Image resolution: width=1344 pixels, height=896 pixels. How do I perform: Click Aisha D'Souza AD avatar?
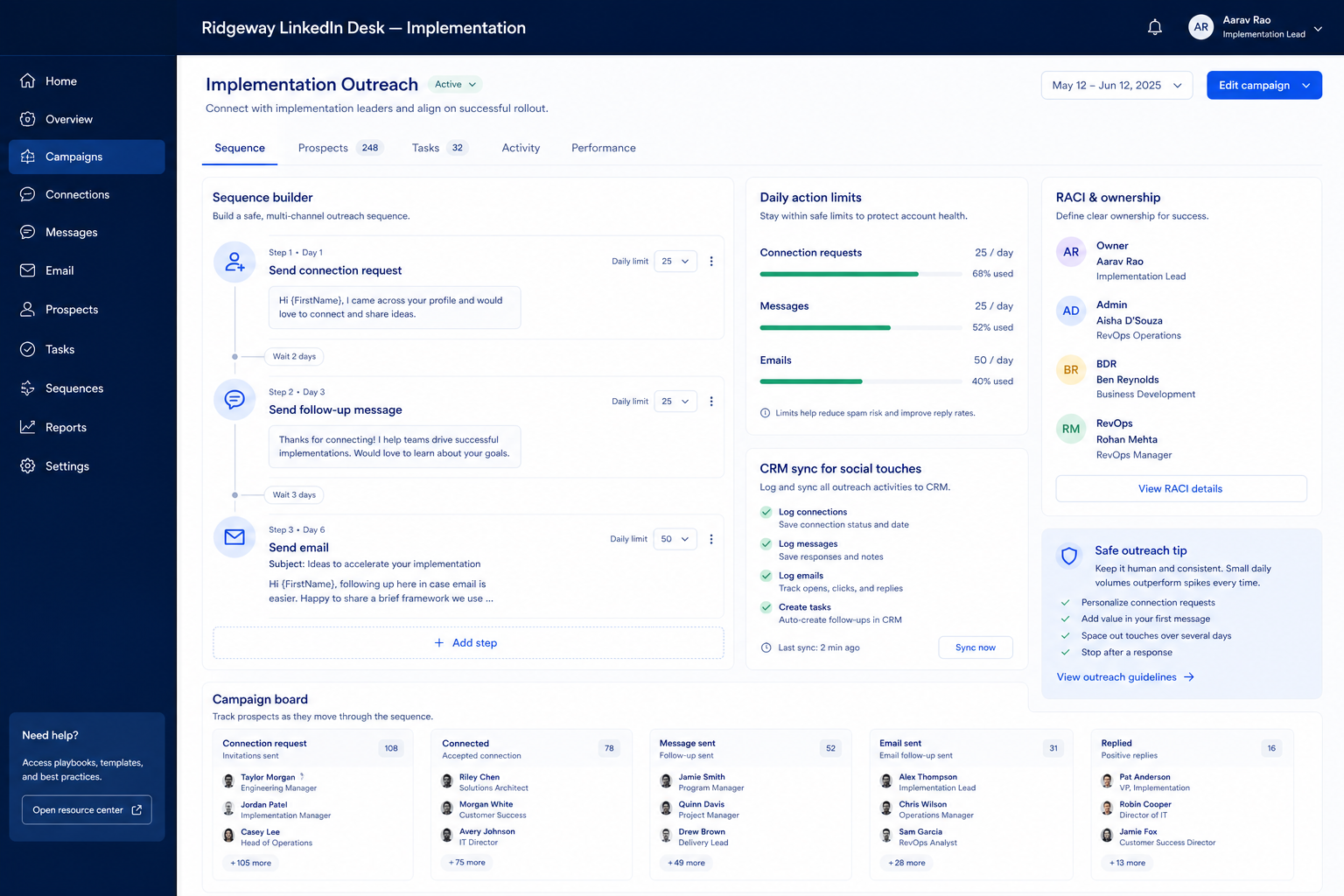1071,311
